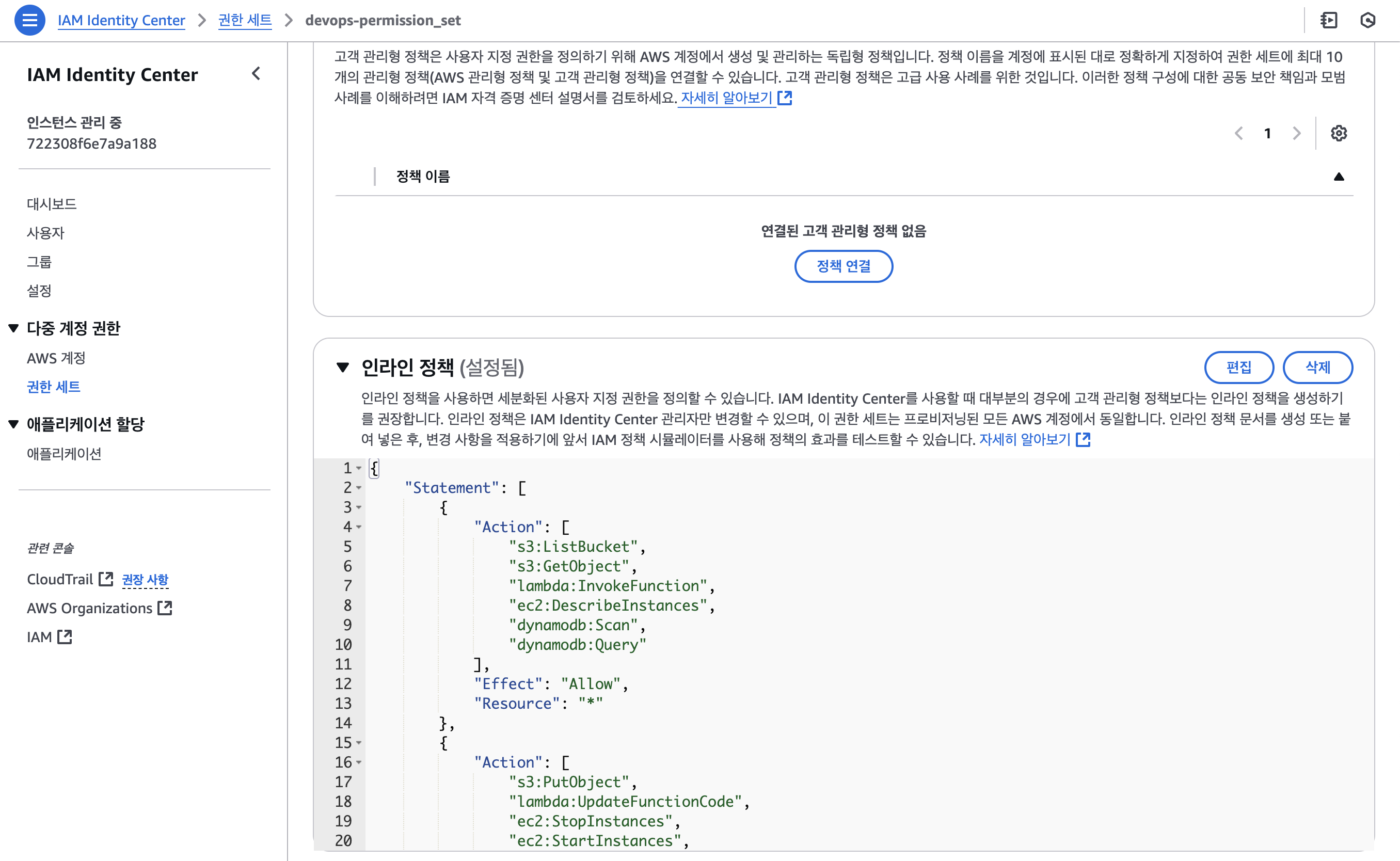Click the 정책 연결 button
Screen dimensions: 1400x861
click(x=843, y=266)
